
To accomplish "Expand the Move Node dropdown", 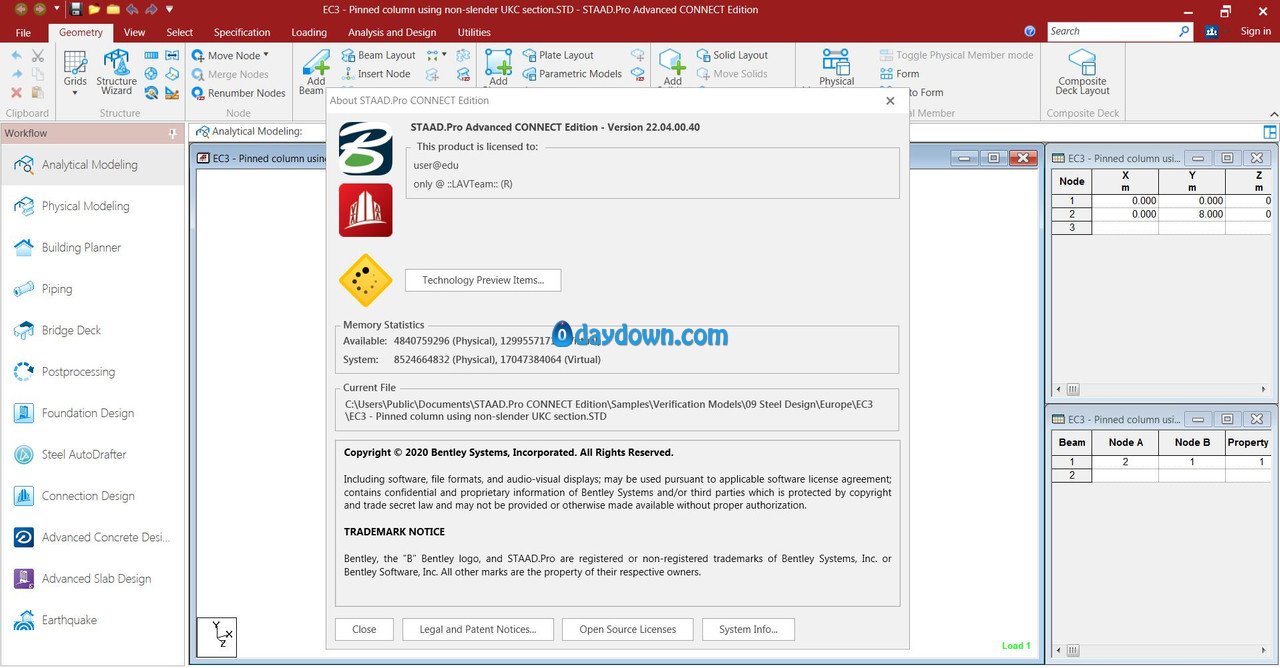I will 266,55.
